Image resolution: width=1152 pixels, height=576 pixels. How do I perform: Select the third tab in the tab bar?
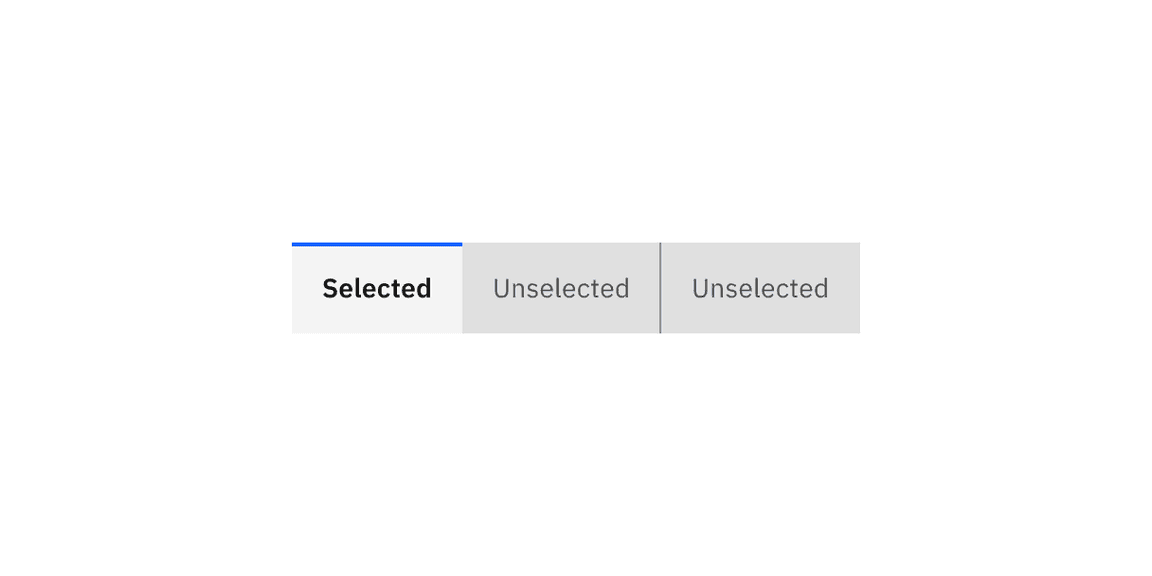760,288
